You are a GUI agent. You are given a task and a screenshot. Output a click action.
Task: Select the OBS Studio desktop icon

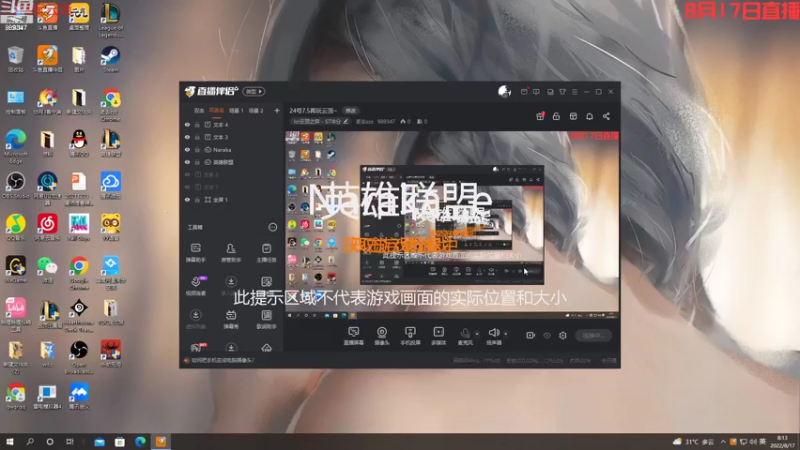pyautogui.click(x=16, y=186)
